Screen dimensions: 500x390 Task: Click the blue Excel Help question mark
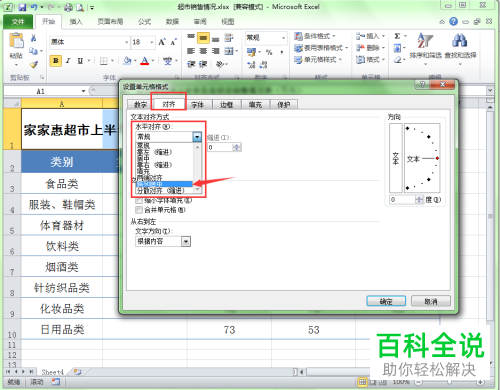click(x=453, y=22)
